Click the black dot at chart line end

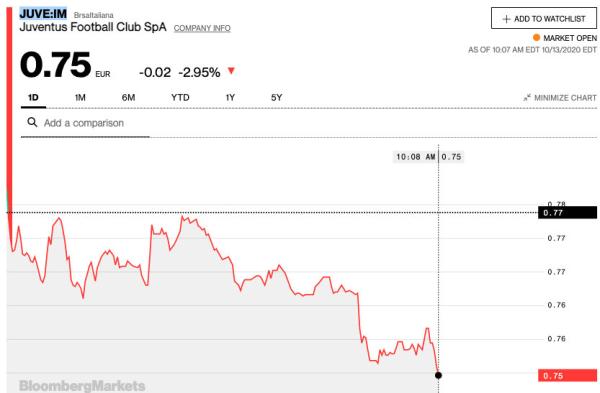pyautogui.click(x=439, y=375)
